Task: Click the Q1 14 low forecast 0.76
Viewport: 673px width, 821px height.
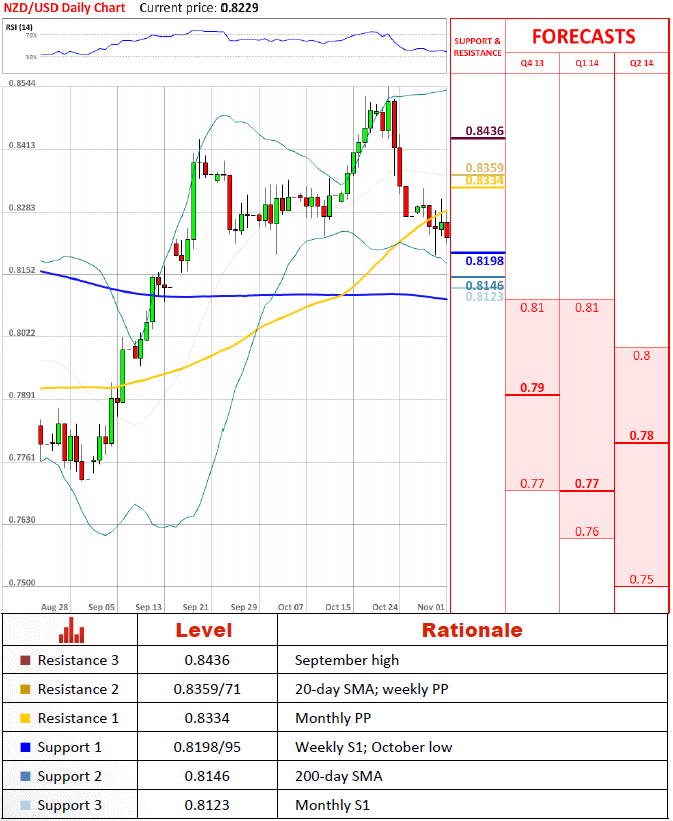Action: click(x=587, y=531)
